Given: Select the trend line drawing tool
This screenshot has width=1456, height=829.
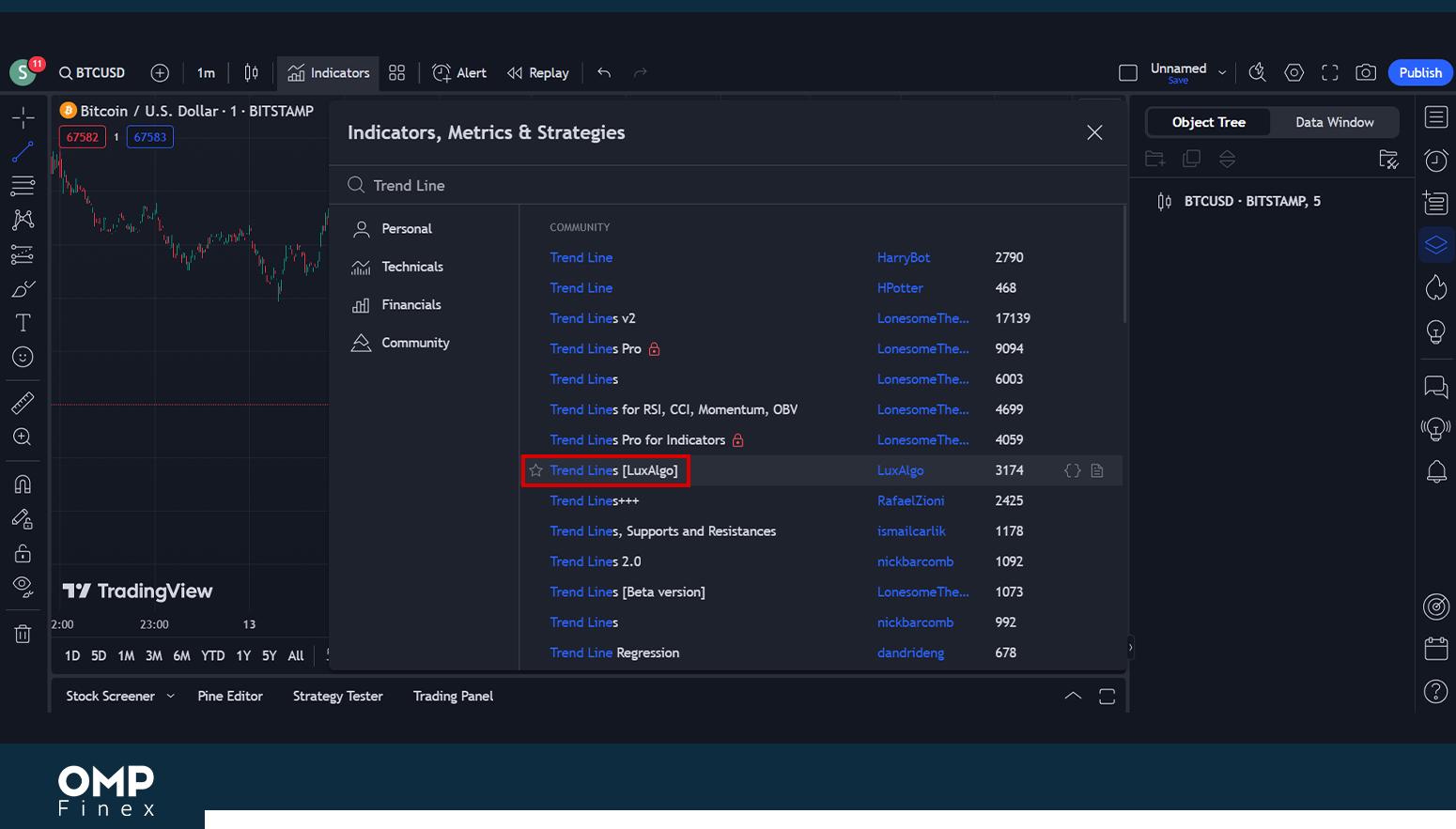Looking at the screenshot, I should 23,152.
